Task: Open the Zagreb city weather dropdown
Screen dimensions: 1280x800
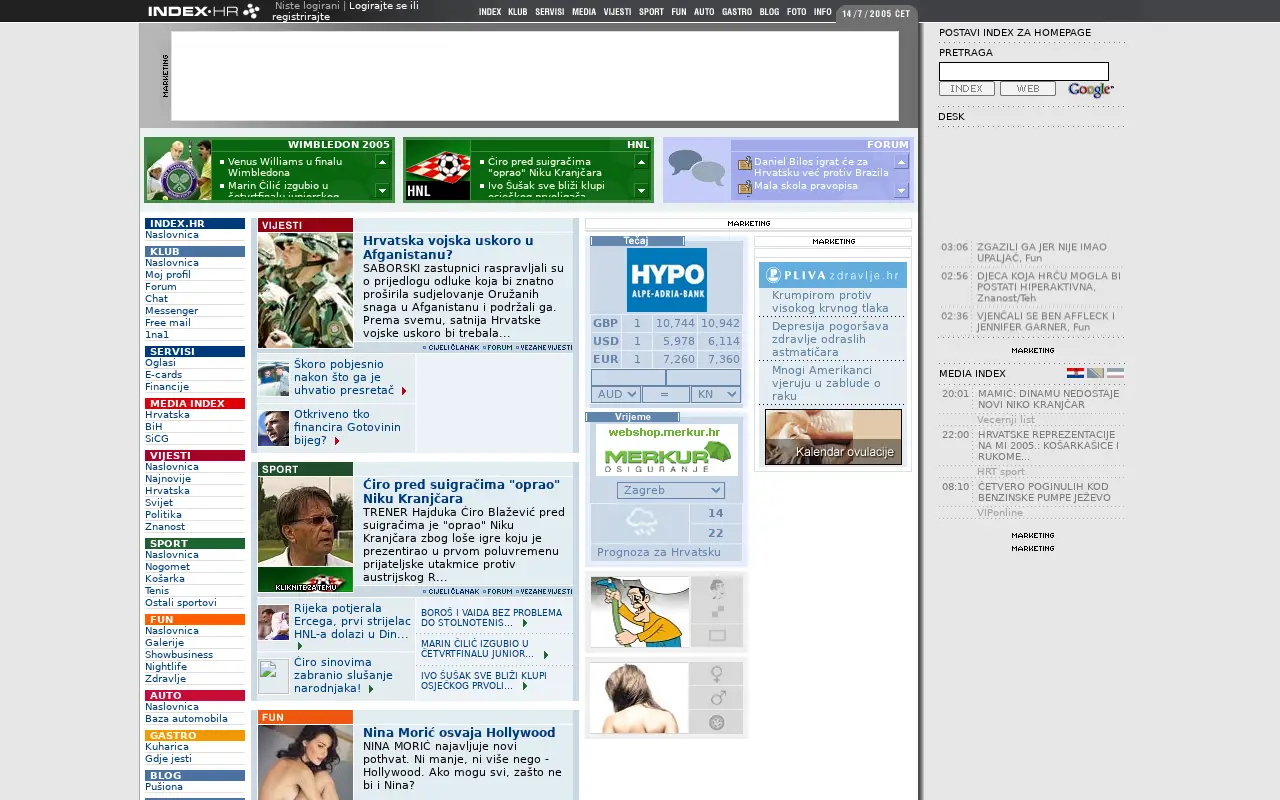Action: 670,490
